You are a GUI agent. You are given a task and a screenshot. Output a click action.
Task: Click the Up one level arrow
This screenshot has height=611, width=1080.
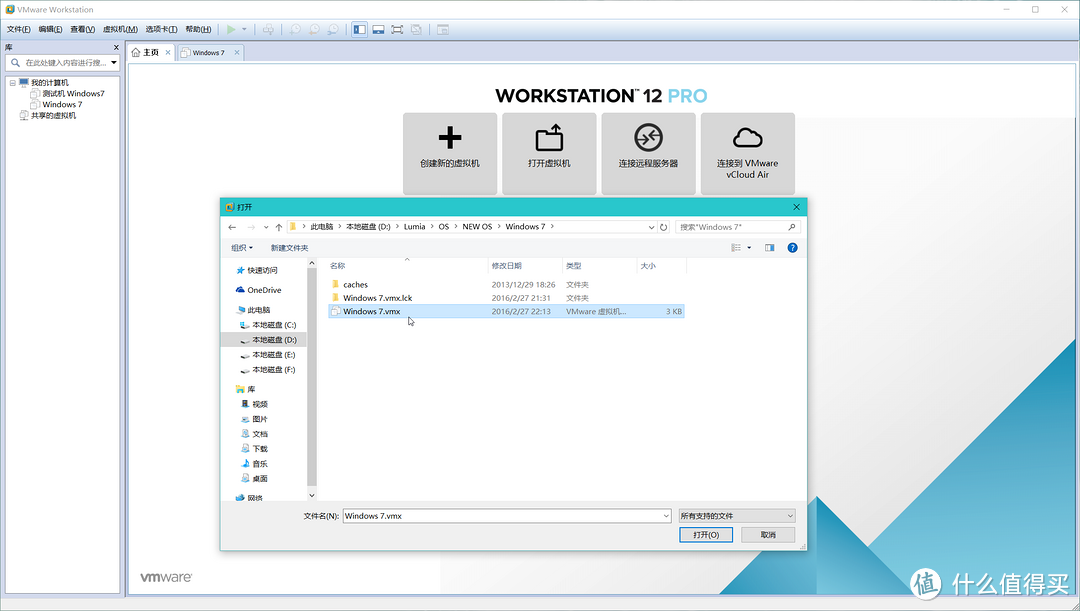click(x=279, y=227)
